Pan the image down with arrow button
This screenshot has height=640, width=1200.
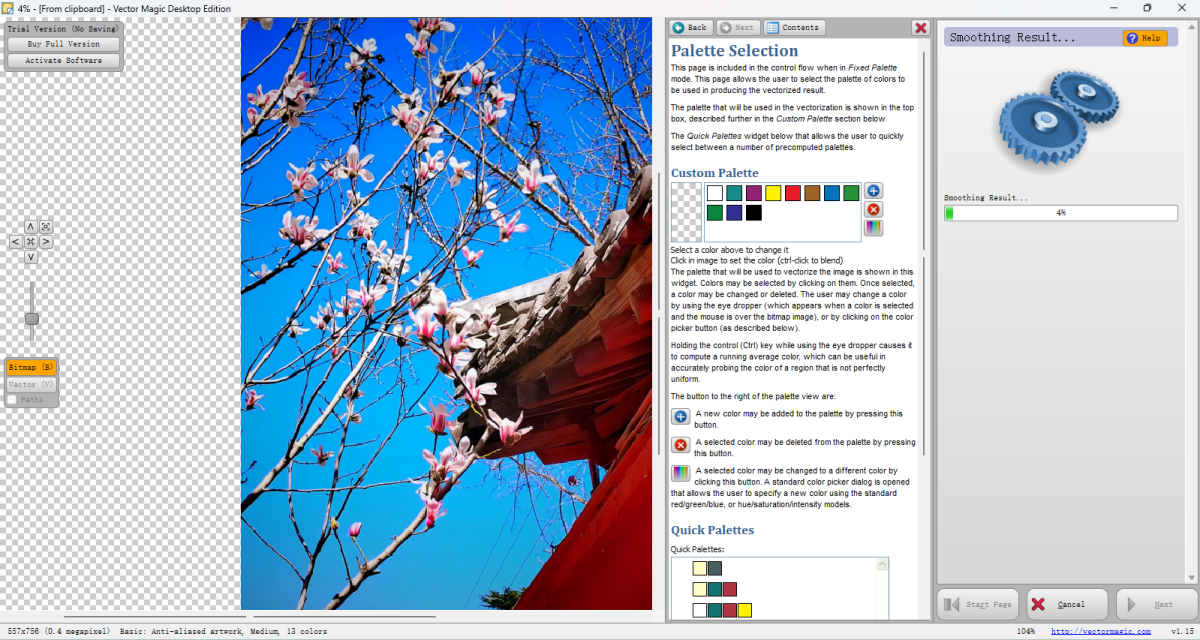tap(31, 257)
